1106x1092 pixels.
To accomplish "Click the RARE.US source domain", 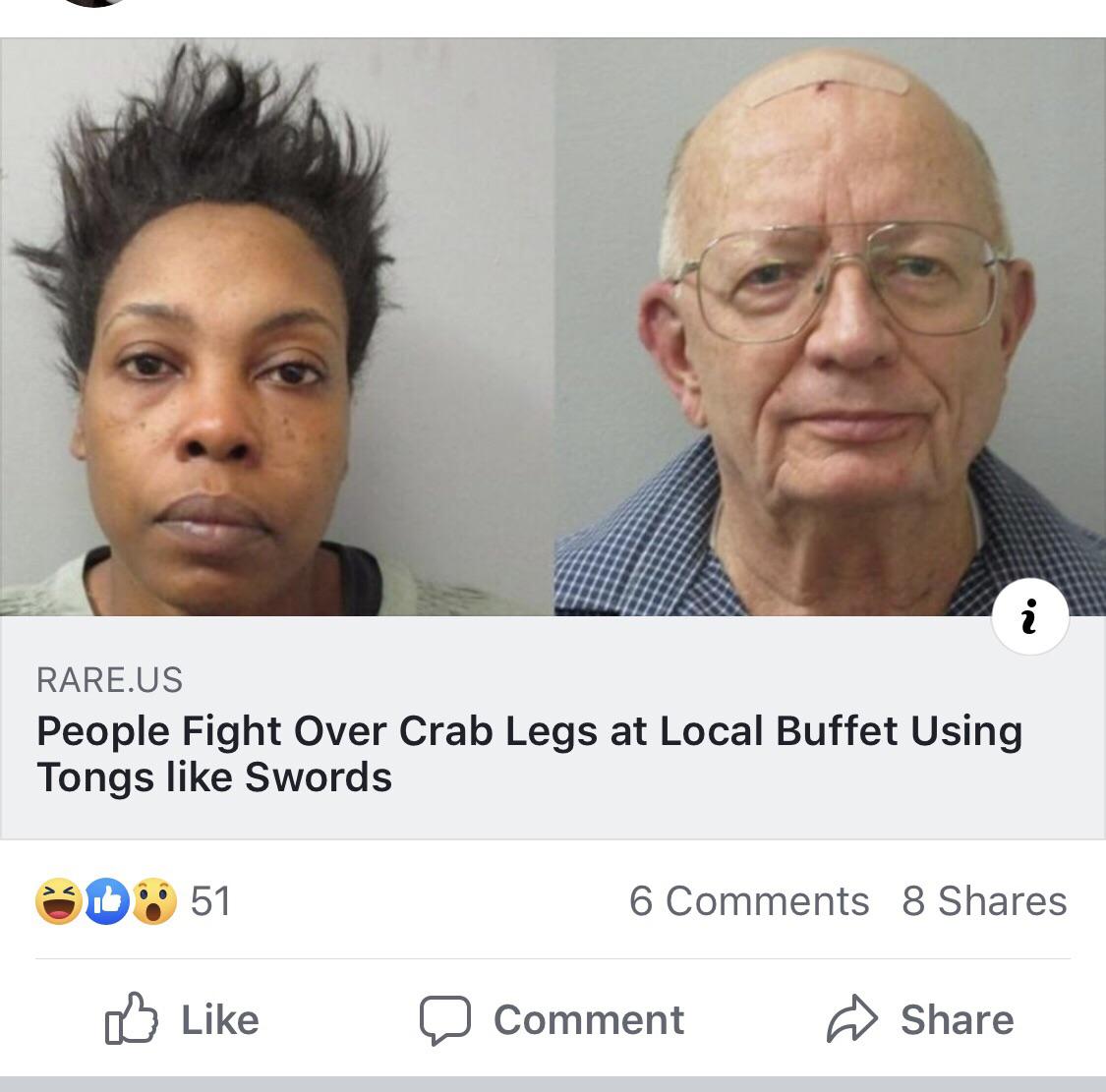I will pos(109,680).
